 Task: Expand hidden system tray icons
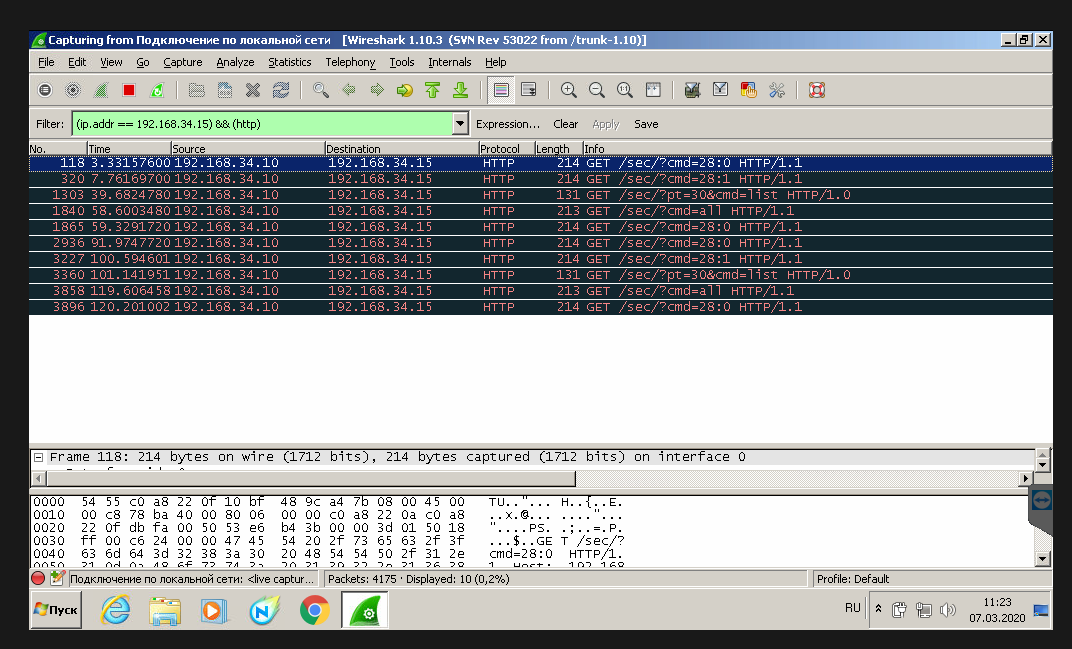tap(878, 608)
